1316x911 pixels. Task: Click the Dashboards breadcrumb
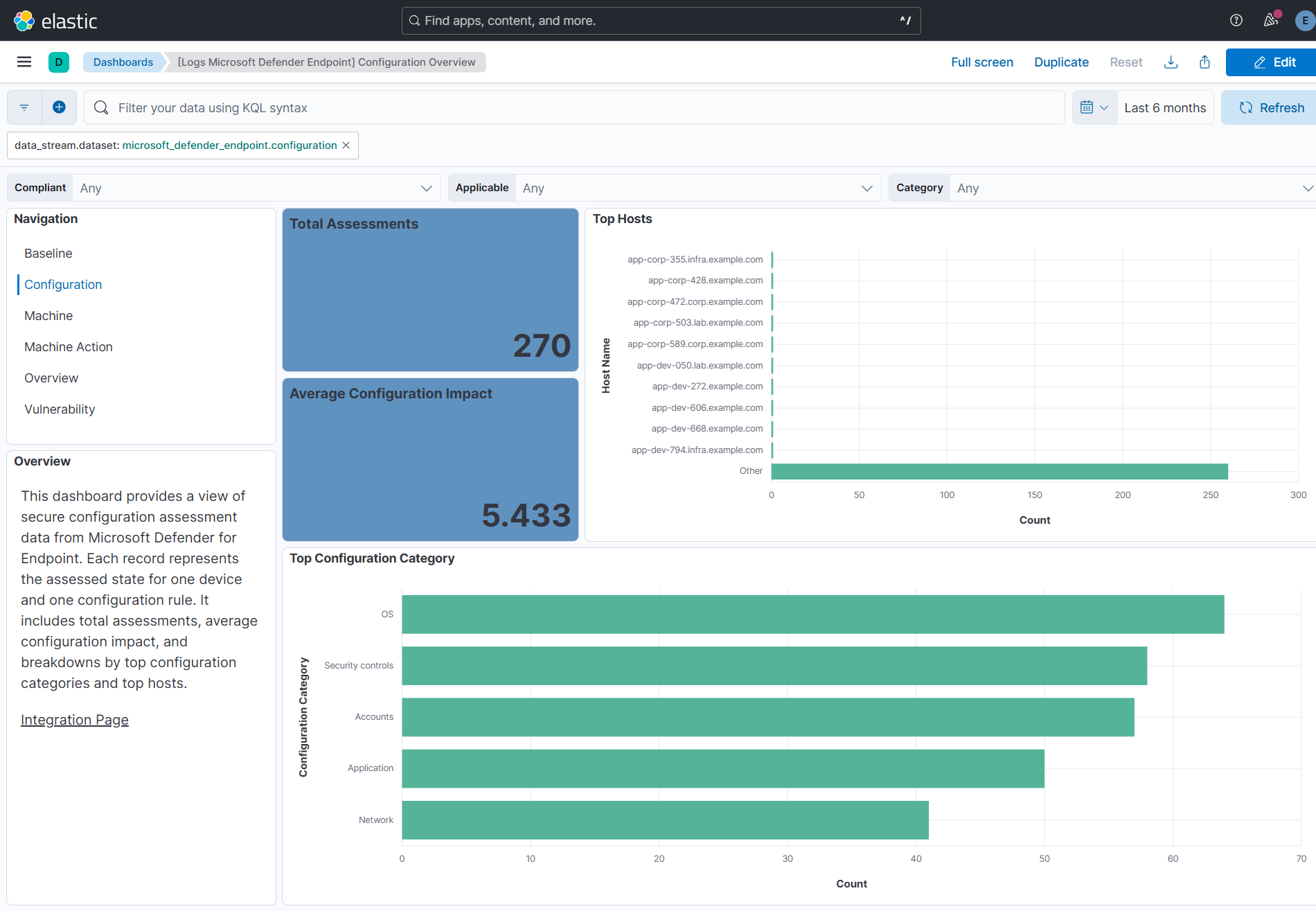123,62
